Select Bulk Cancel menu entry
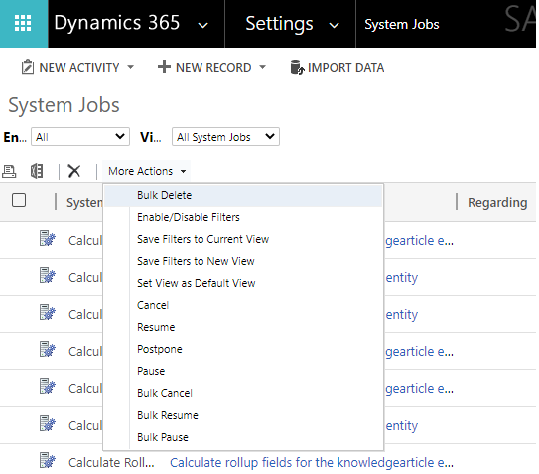This screenshot has height=474, width=539. coord(243,393)
